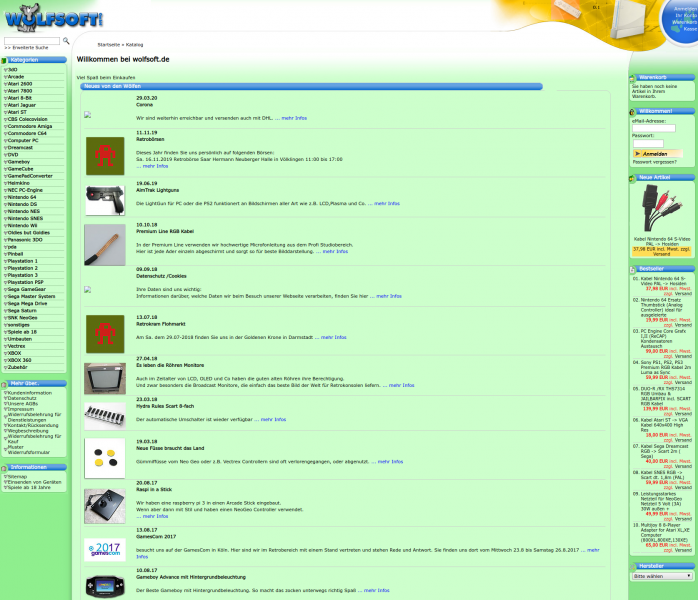
Task: Open the Retrokram Flohmarkt robot thumbnail
Action: tap(105, 334)
